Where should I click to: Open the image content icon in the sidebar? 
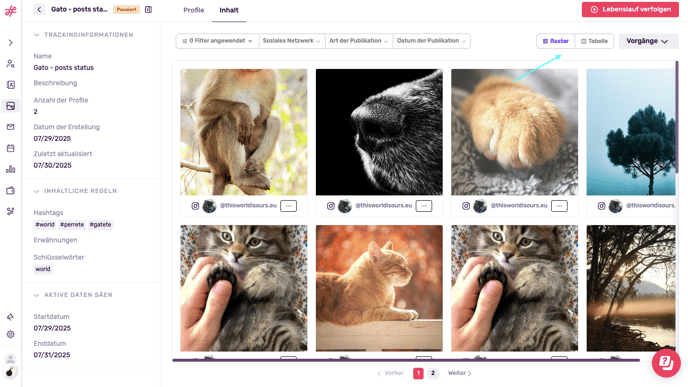11,106
